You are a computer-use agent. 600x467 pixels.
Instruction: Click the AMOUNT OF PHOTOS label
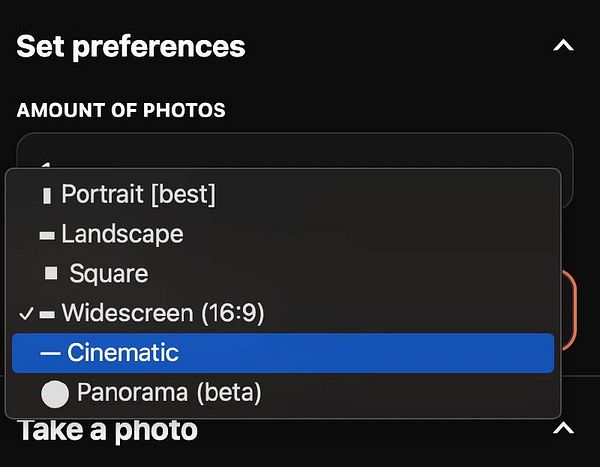(x=121, y=110)
